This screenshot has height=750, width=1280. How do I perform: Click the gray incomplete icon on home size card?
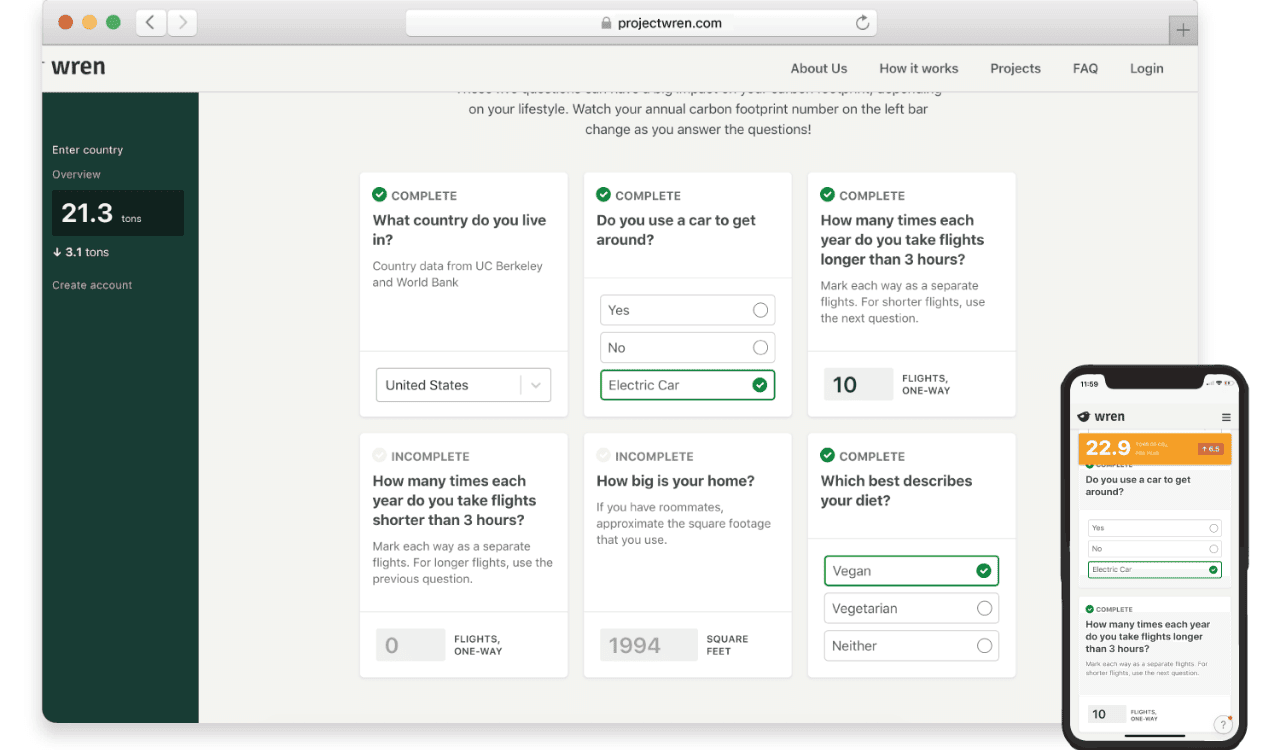(x=603, y=455)
